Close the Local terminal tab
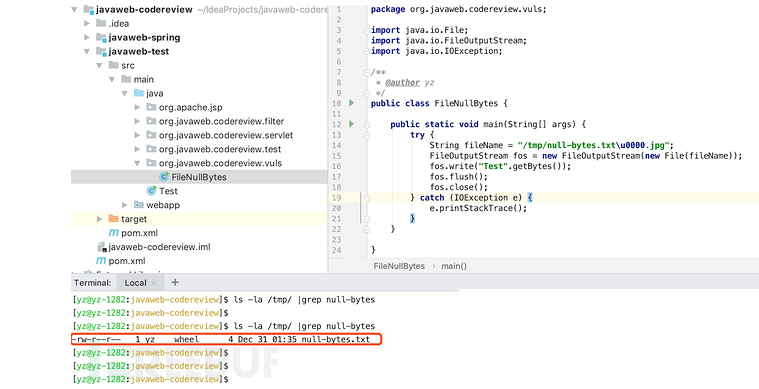This screenshot has height=389, width=759. [154, 284]
